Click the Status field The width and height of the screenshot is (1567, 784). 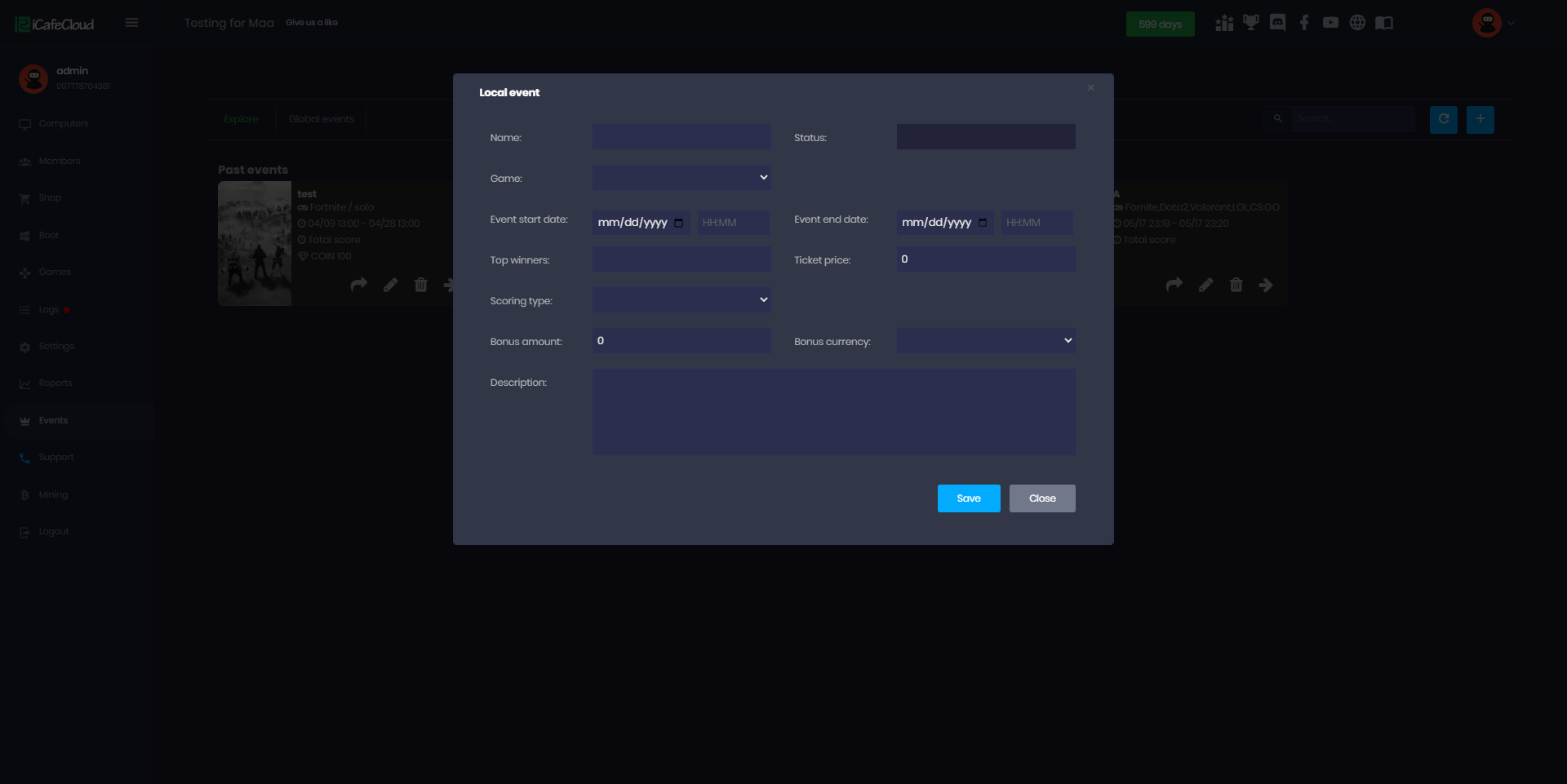click(x=986, y=137)
